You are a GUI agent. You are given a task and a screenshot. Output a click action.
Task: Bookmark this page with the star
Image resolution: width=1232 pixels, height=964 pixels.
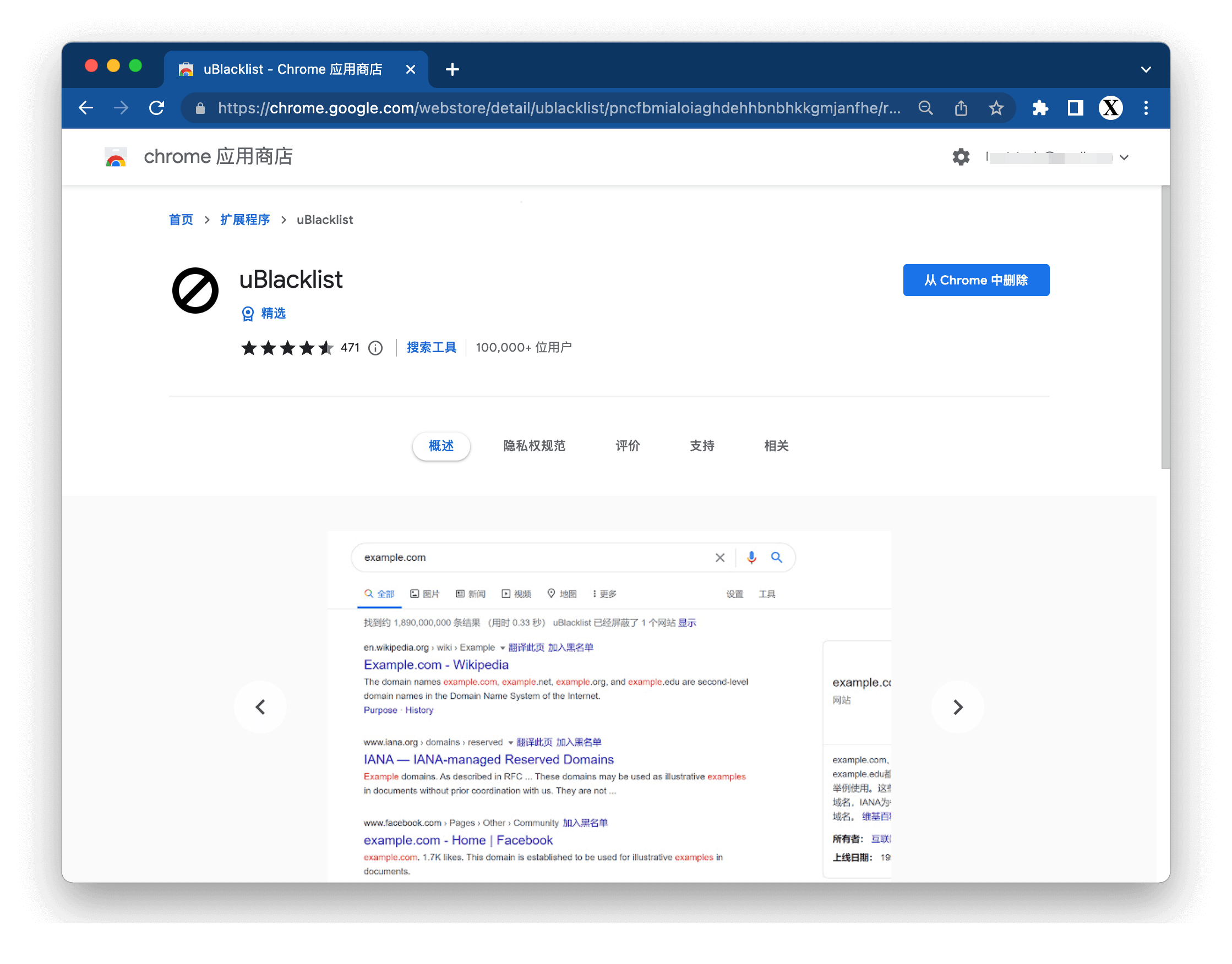point(996,108)
